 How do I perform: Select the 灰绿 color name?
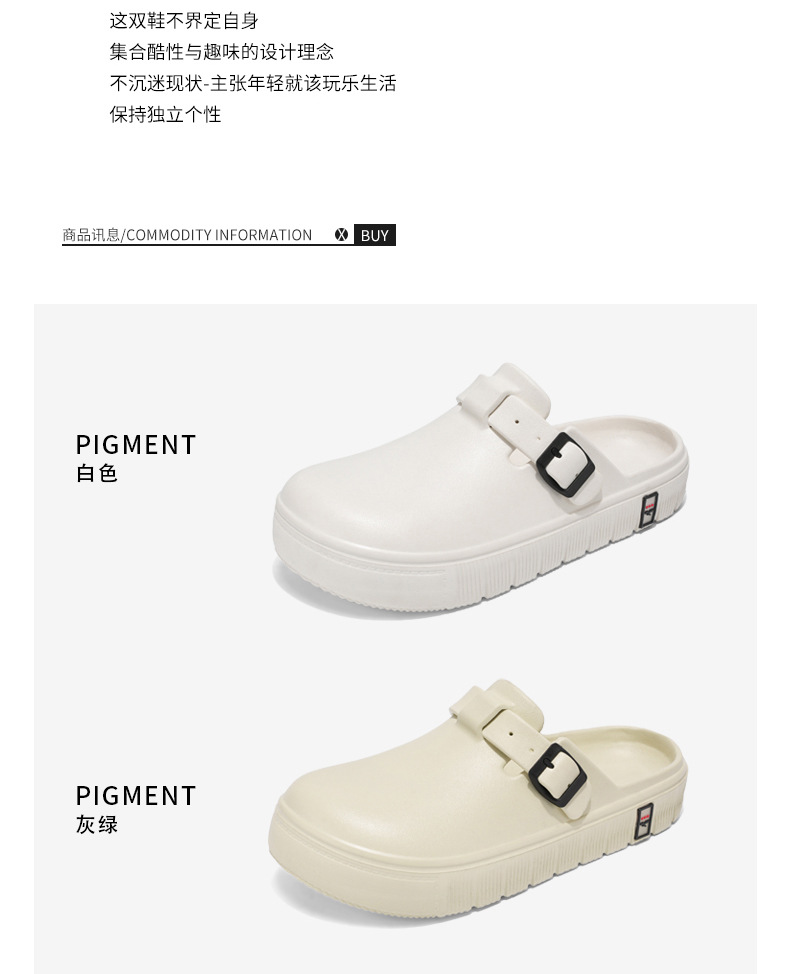tap(97, 825)
